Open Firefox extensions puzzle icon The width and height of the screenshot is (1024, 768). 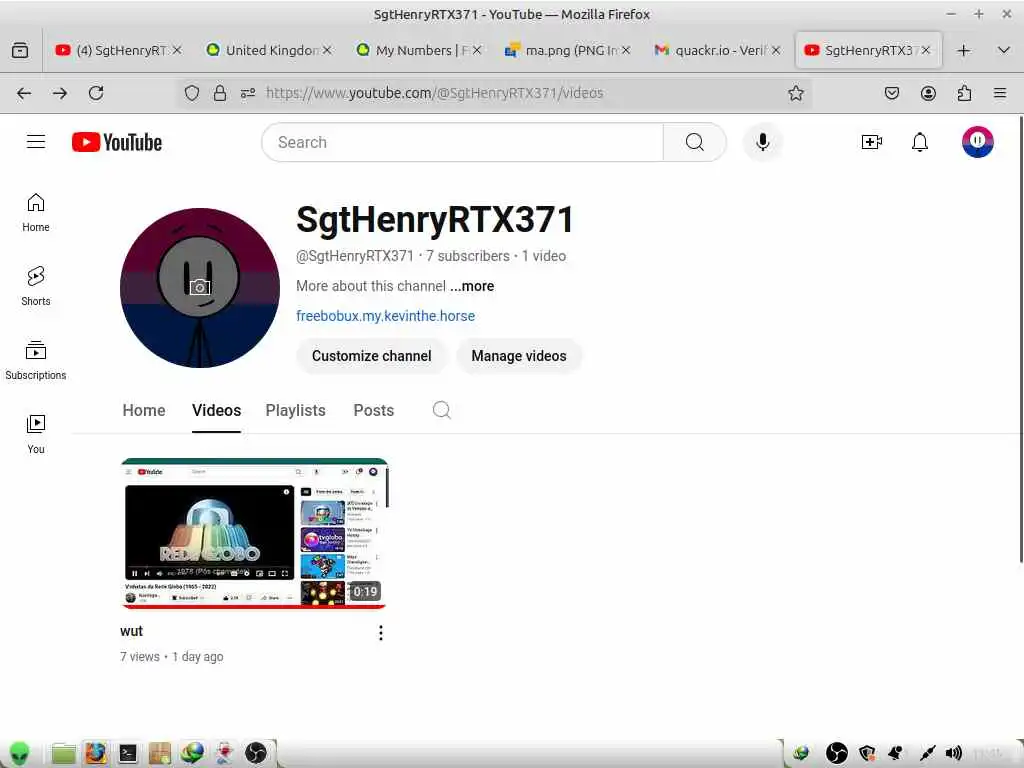click(964, 93)
